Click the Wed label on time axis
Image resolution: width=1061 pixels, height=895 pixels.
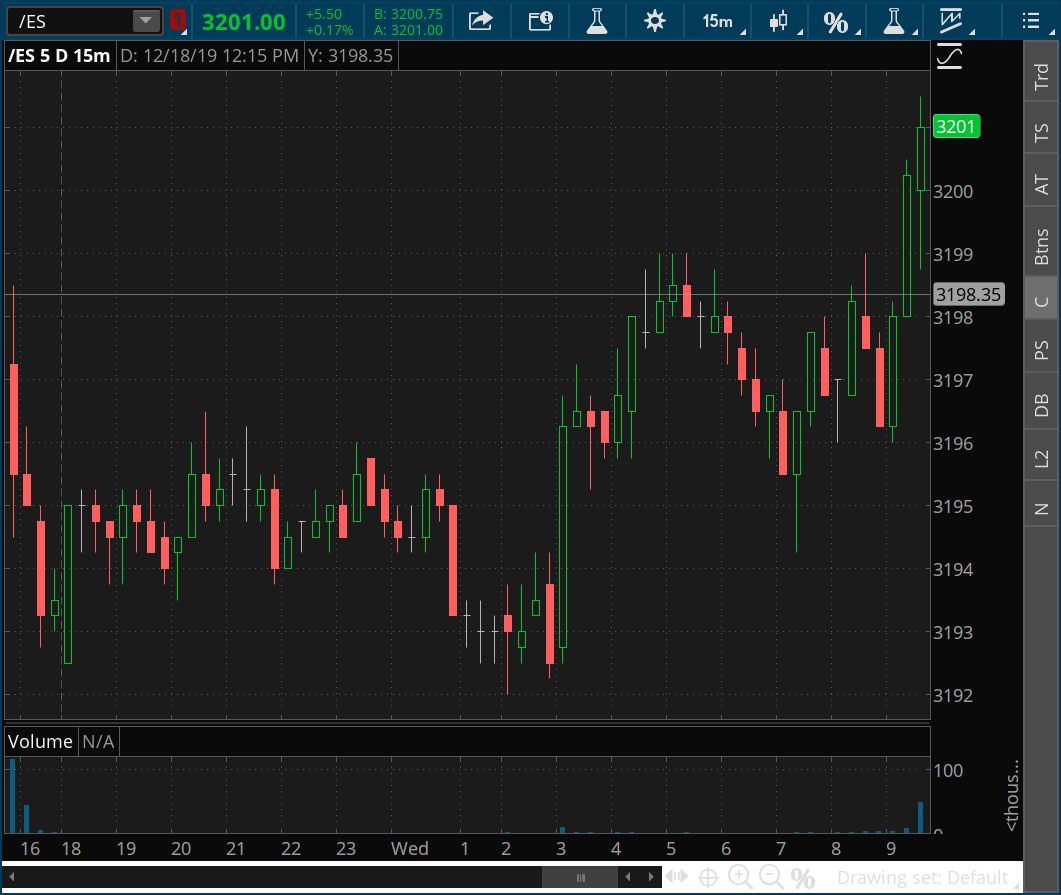click(409, 848)
